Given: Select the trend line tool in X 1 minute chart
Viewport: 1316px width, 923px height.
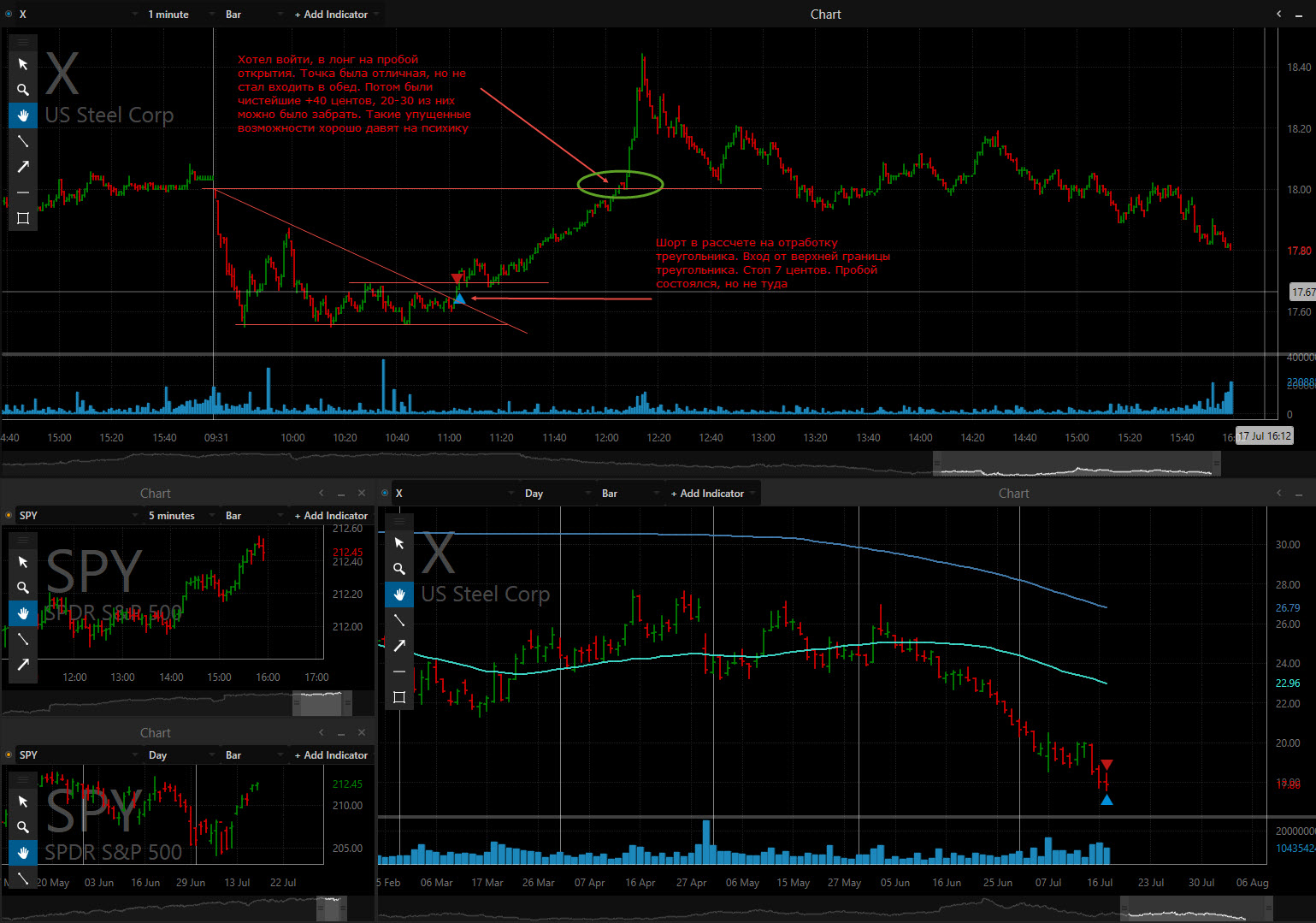Looking at the screenshot, I should pos(23,141).
